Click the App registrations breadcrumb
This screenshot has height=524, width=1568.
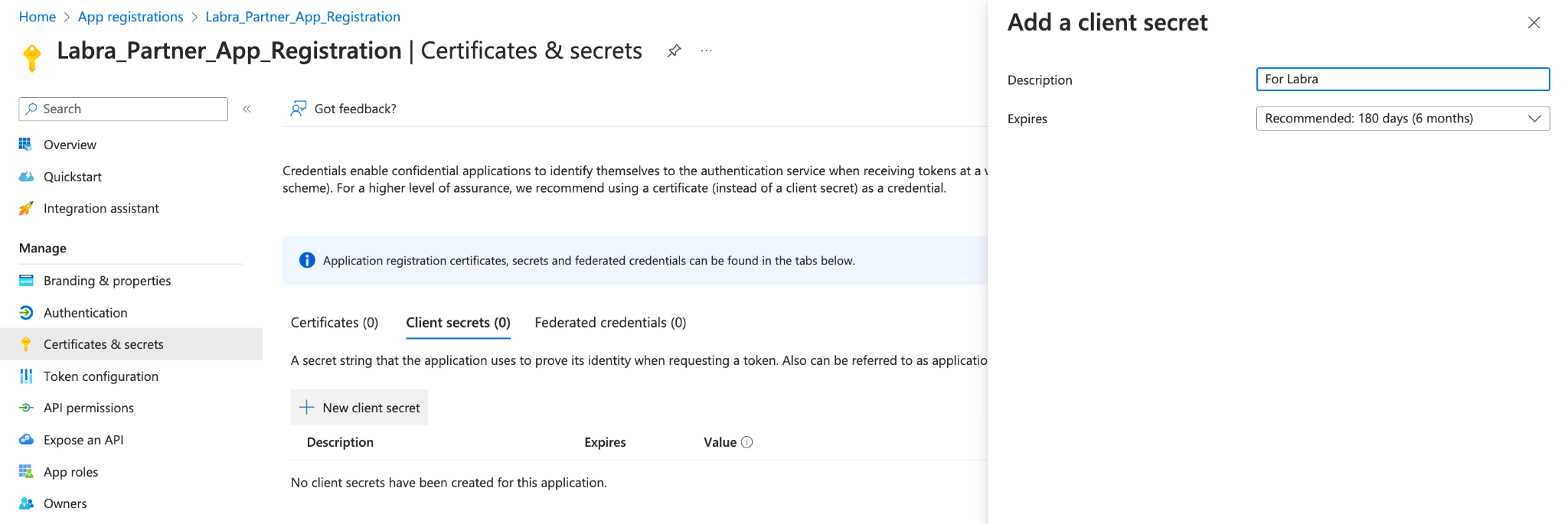(x=131, y=17)
